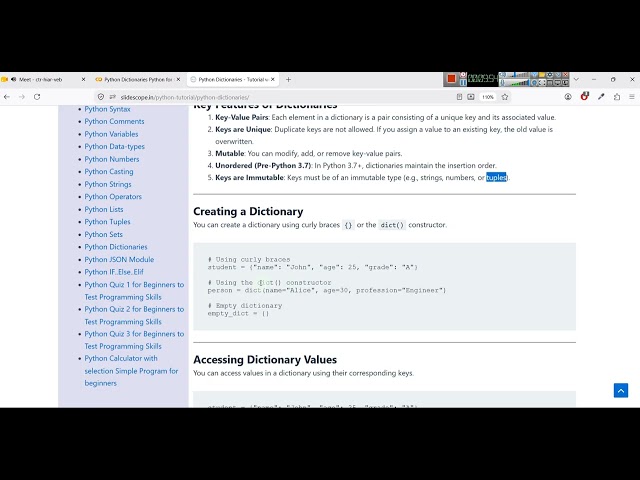The image size is (640, 480).
Task: Expand the list all tabs chevron
Action: coord(576,80)
